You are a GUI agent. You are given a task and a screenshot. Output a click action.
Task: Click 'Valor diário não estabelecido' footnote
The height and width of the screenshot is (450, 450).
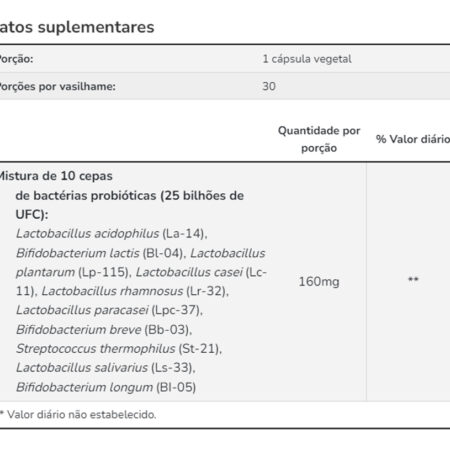click(x=82, y=415)
